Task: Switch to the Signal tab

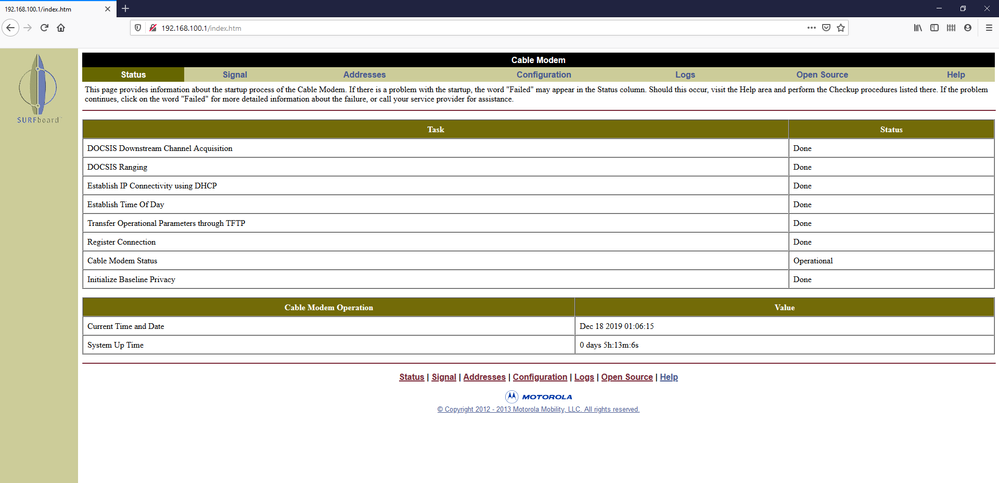Action: (x=234, y=75)
